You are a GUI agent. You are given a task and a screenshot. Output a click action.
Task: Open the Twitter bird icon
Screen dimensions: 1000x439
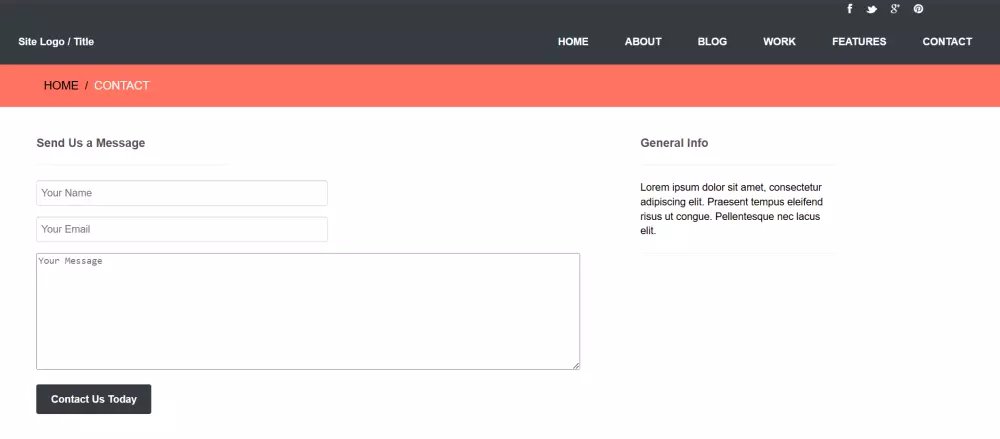872,9
